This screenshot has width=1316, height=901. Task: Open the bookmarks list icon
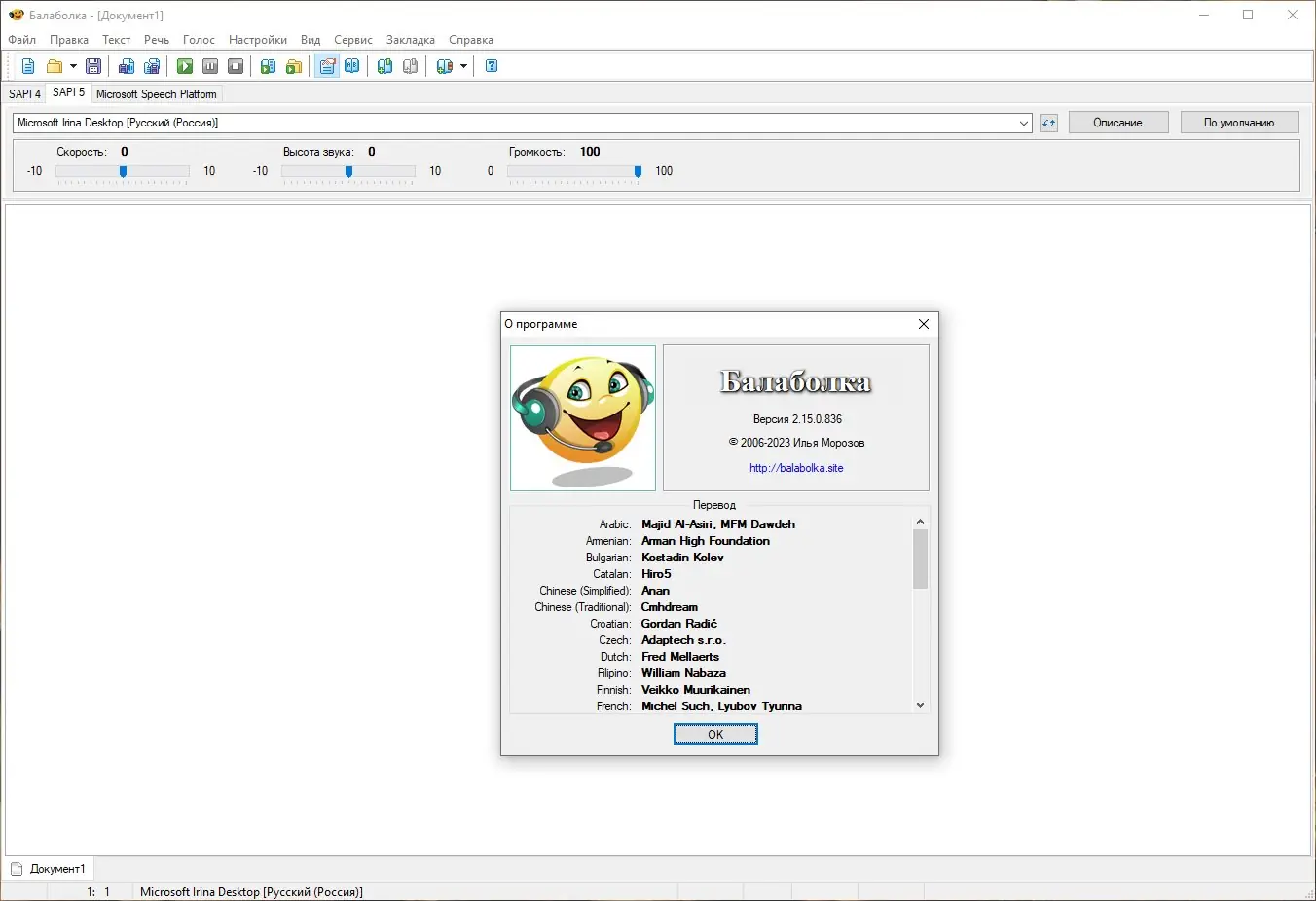(444, 66)
